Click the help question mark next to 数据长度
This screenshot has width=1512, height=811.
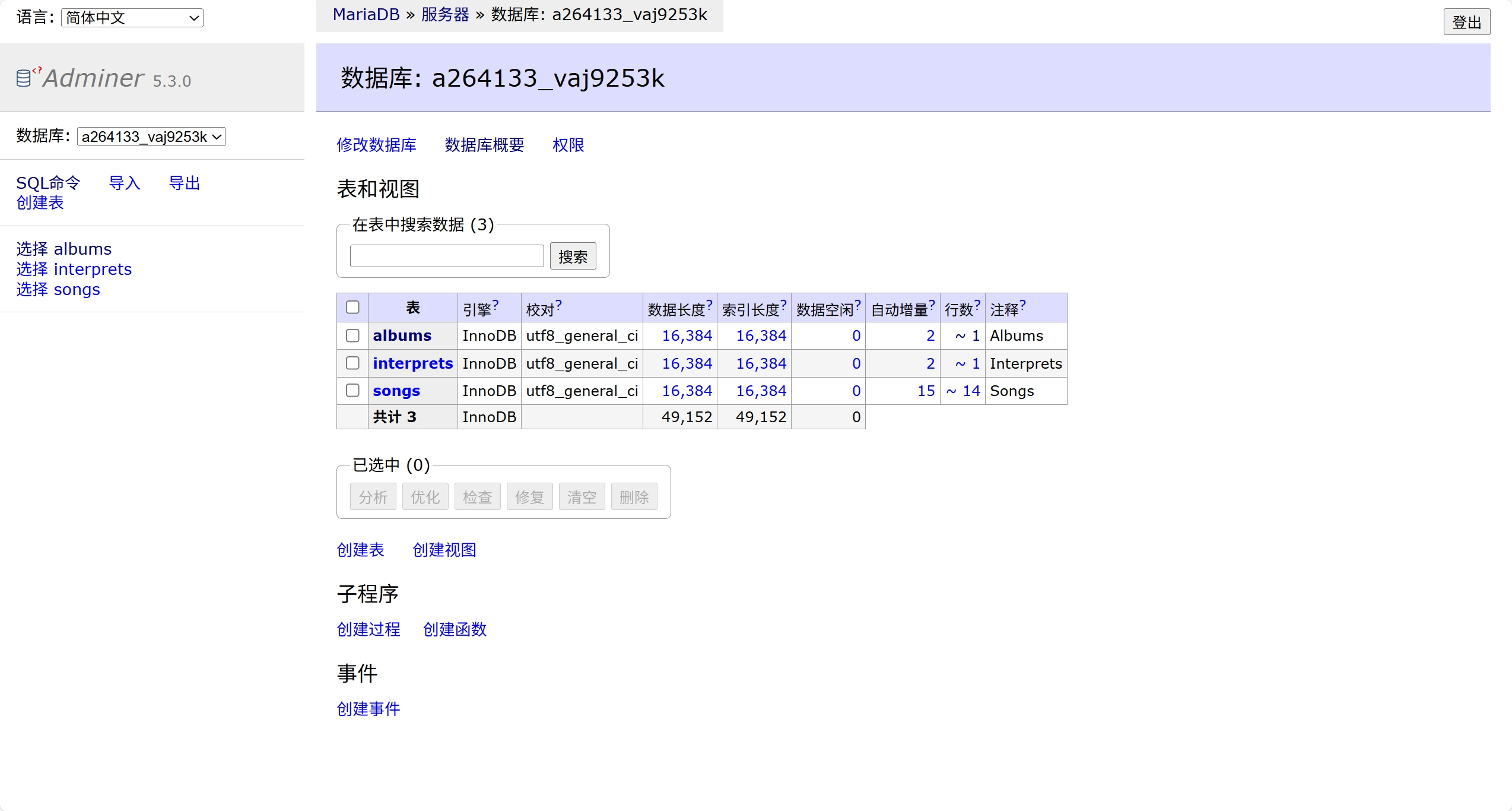[x=709, y=305]
